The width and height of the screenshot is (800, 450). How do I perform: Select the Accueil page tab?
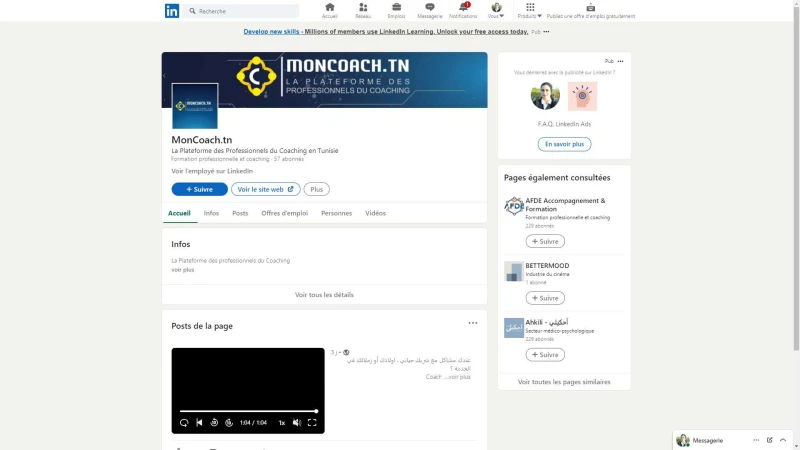click(179, 213)
